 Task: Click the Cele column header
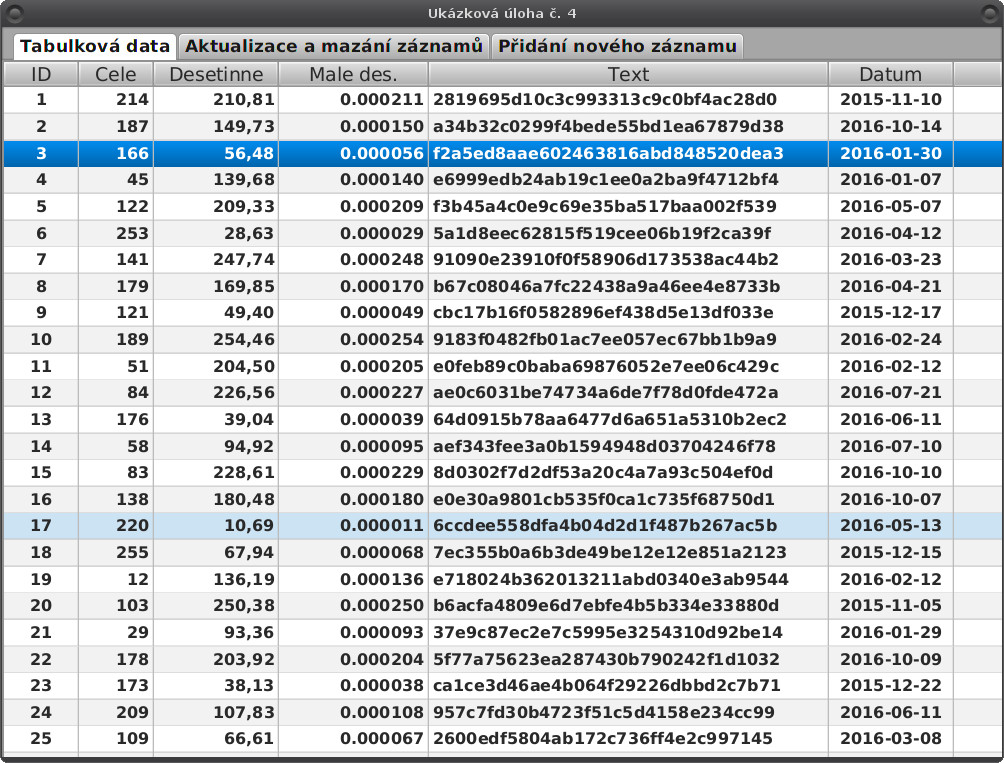click(x=116, y=74)
